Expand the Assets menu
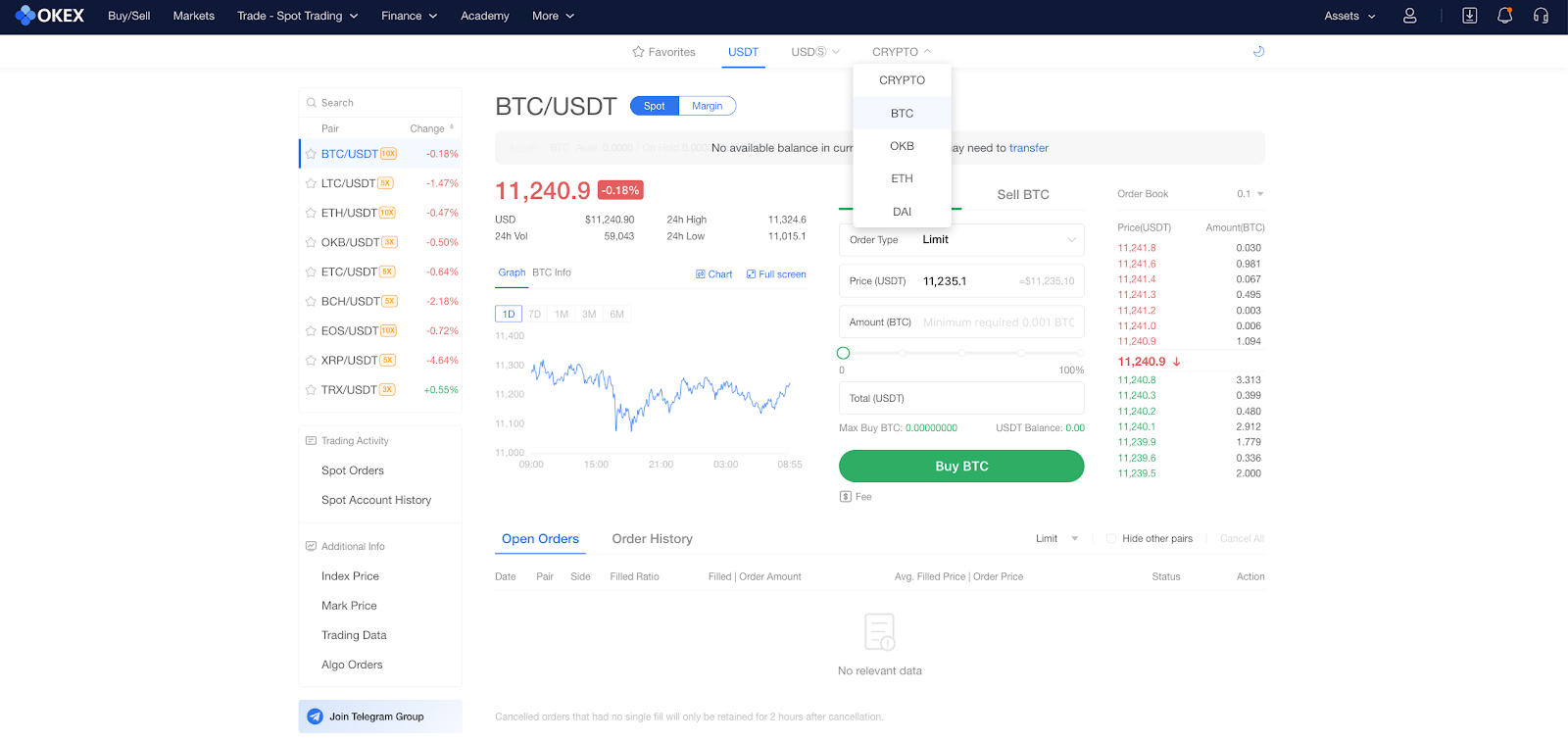1568x741 pixels. [1349, 16]
